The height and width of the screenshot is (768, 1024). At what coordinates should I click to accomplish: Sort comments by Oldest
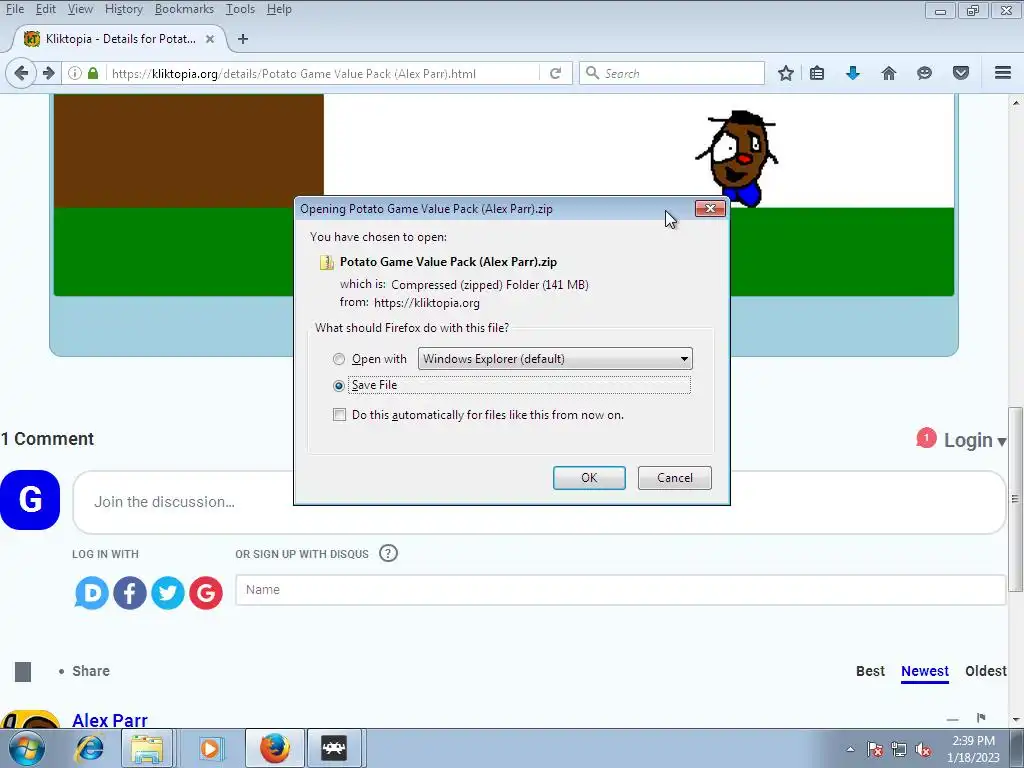pos(986,671)
